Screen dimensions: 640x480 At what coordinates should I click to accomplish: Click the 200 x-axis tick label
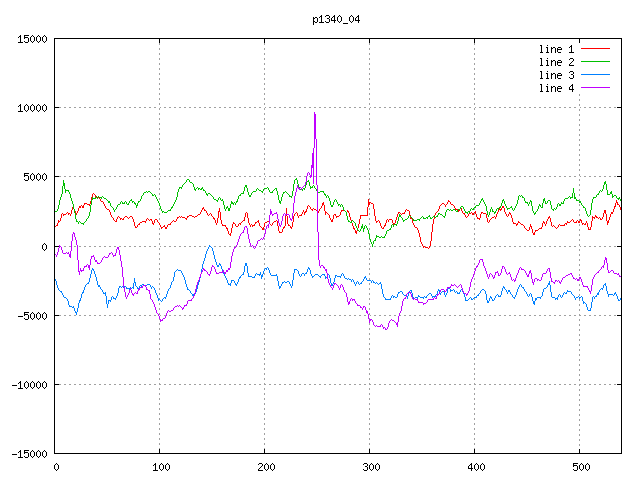pos(265,467)
